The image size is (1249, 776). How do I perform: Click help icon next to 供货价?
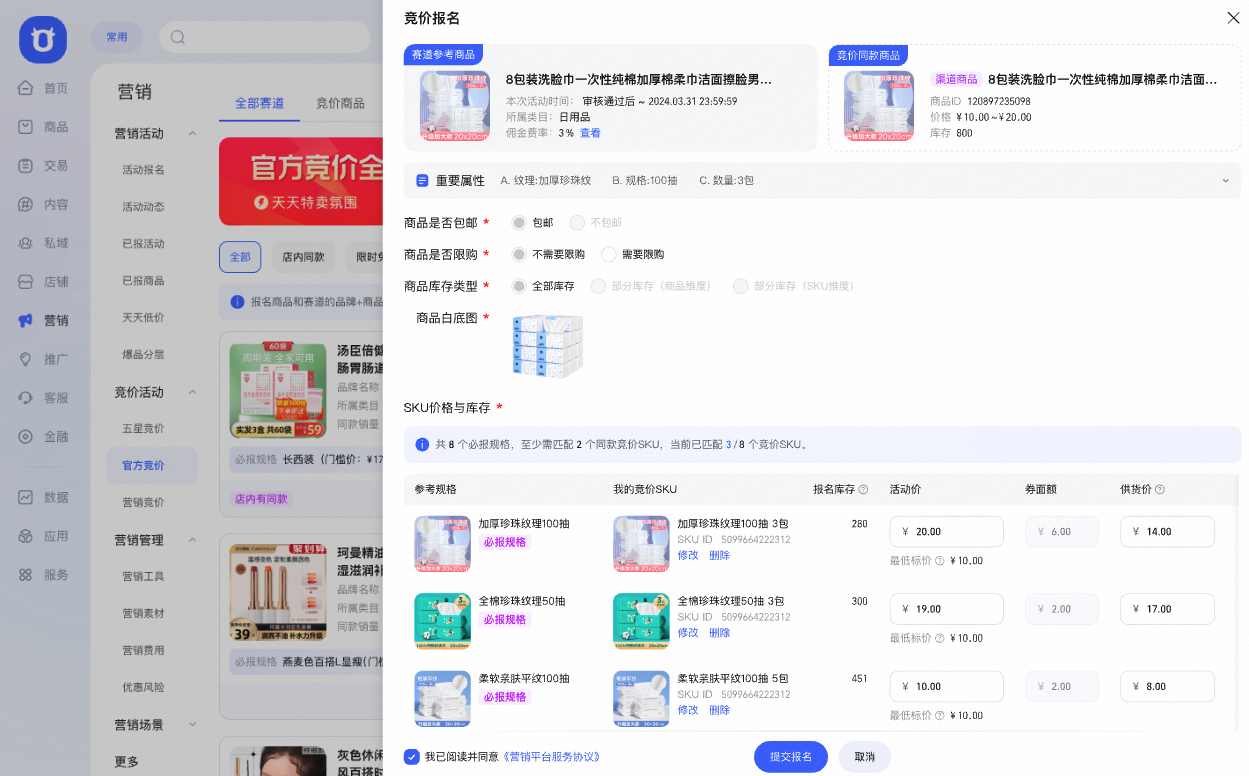1159,490
